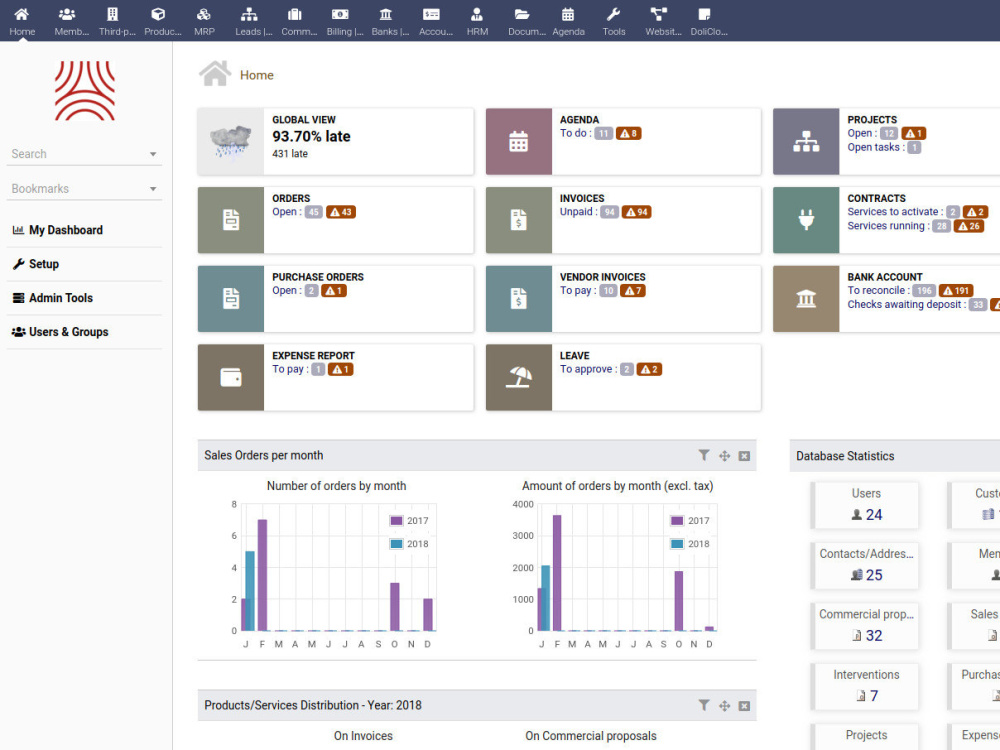
Task: Expand the Bookmarks dropdown arrow
Action: coord(153,189)
